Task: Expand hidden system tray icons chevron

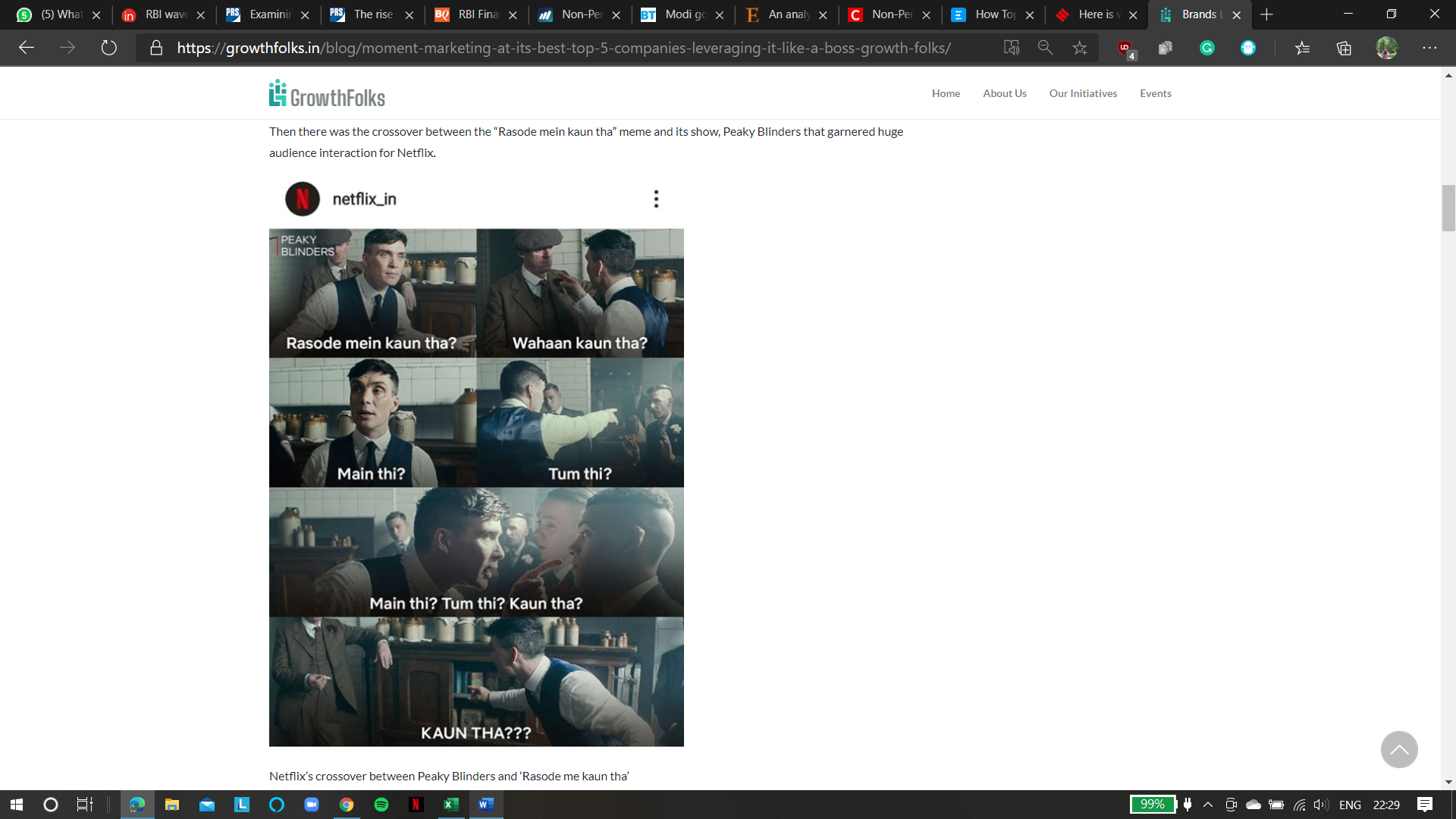Action: 1208,805
